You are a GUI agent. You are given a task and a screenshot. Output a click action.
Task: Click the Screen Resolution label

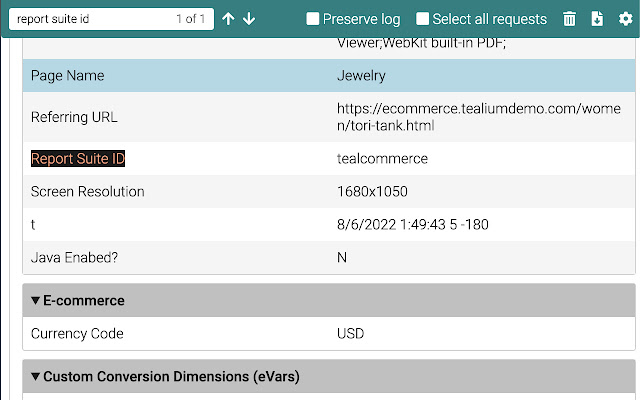point(88,192)
